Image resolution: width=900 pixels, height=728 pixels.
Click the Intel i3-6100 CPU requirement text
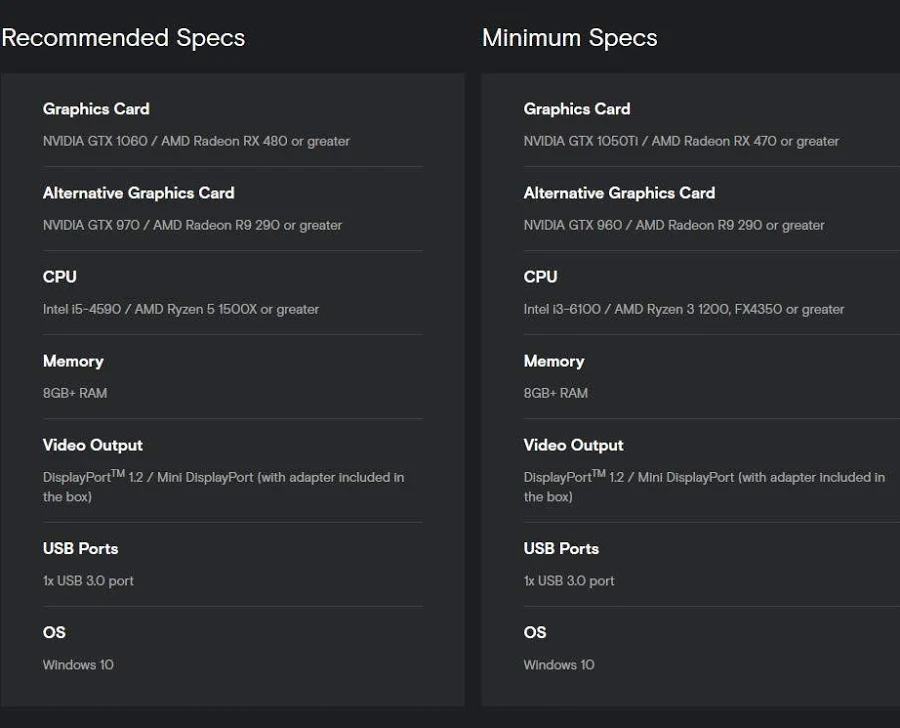pyautogui.click(x=684, y=309)
